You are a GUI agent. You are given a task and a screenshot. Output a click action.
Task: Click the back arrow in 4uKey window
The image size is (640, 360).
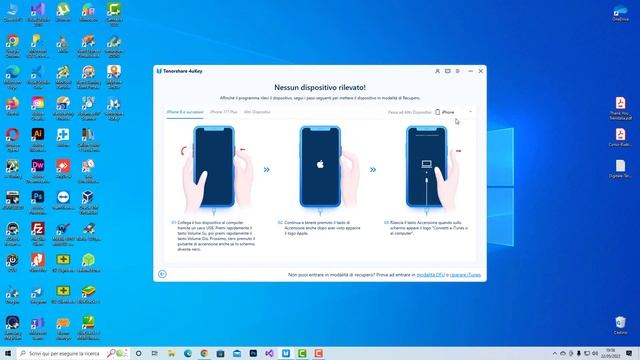coord(162,274)
